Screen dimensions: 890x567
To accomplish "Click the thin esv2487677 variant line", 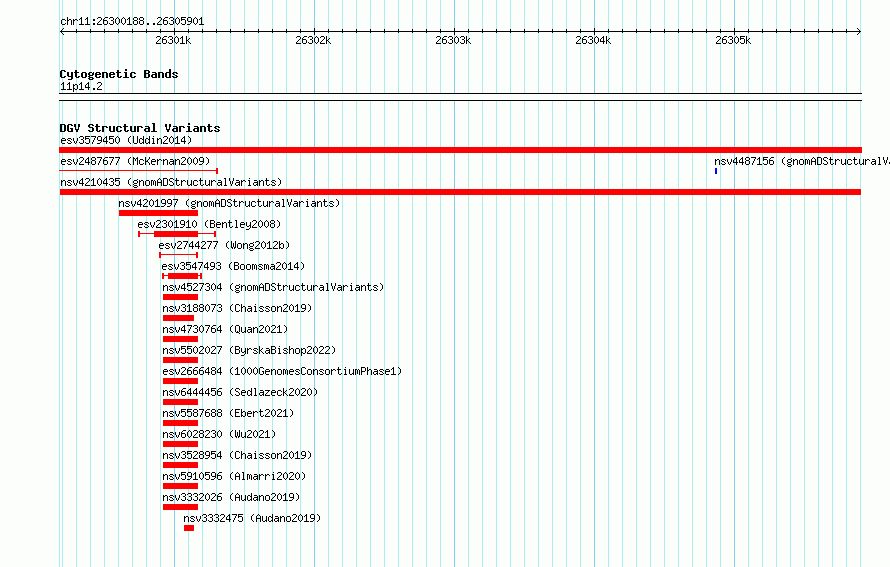I will (138, 171).
